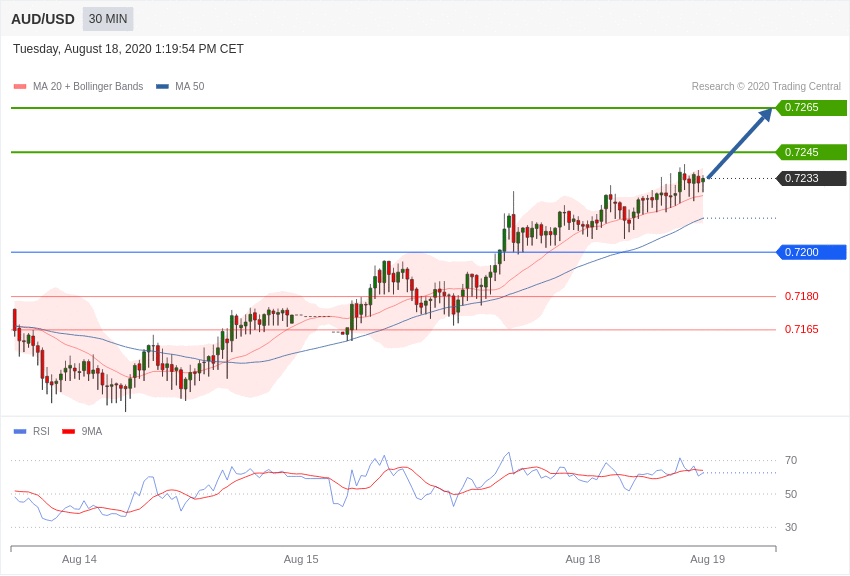Click the MA 20 + Bollinger Bands label
This screenshot has height=576, width=850.
(x=88, y=86)
